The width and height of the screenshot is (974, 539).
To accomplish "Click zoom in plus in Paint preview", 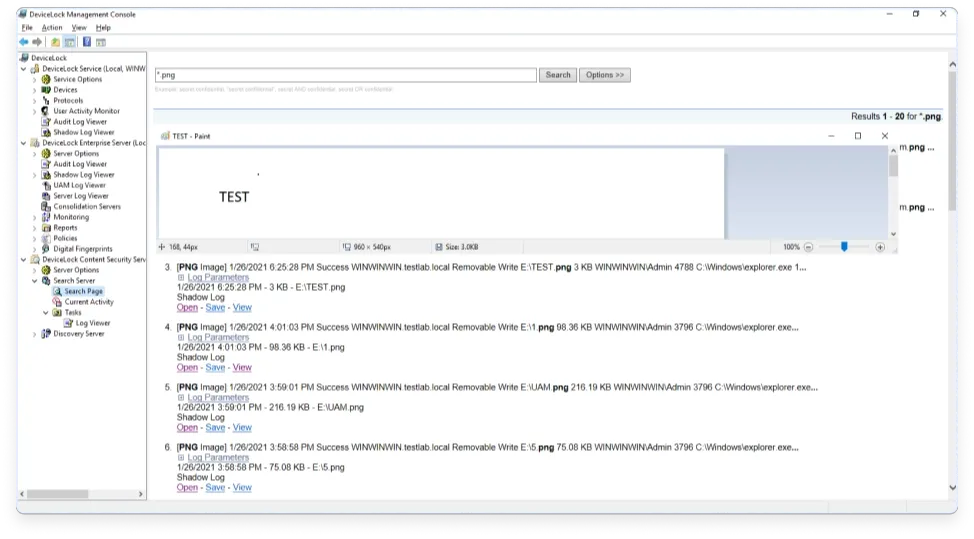I will click(880, 247).
